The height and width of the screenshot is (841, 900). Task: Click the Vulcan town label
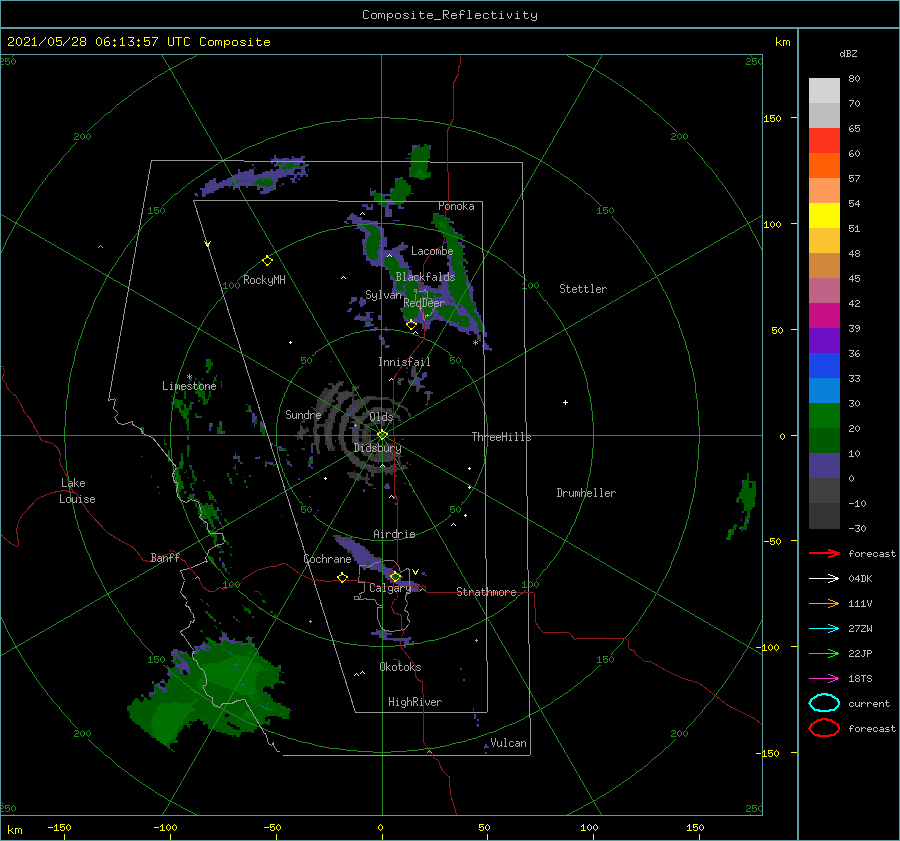click(x=508, y=743)
